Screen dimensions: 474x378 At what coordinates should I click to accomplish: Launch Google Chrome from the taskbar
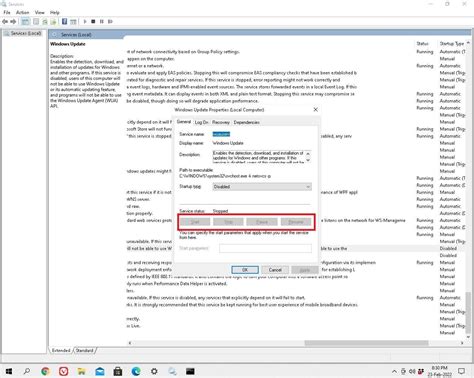click(45, 371)
